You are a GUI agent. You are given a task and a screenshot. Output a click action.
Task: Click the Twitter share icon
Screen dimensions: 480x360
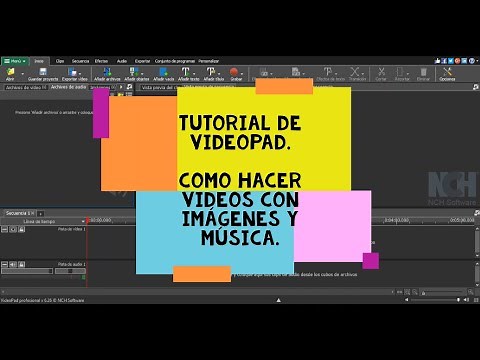click(x=451, y=61)
